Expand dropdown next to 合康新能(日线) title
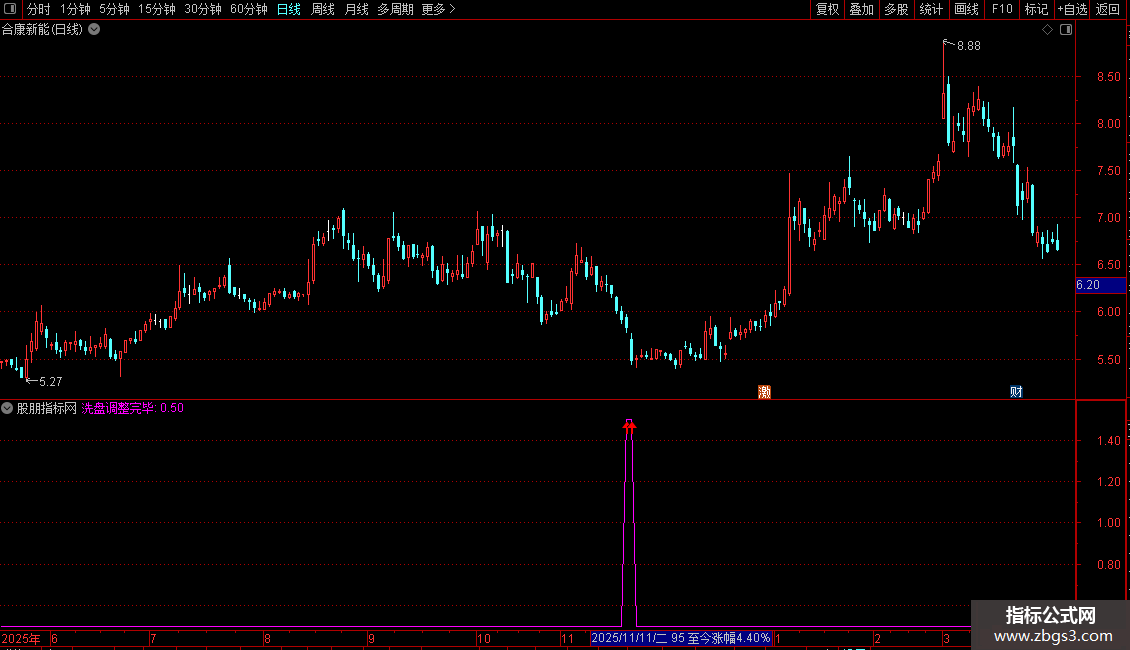Image resolution: width=1130 pixels, height=650 pixels. pos(94,30)
